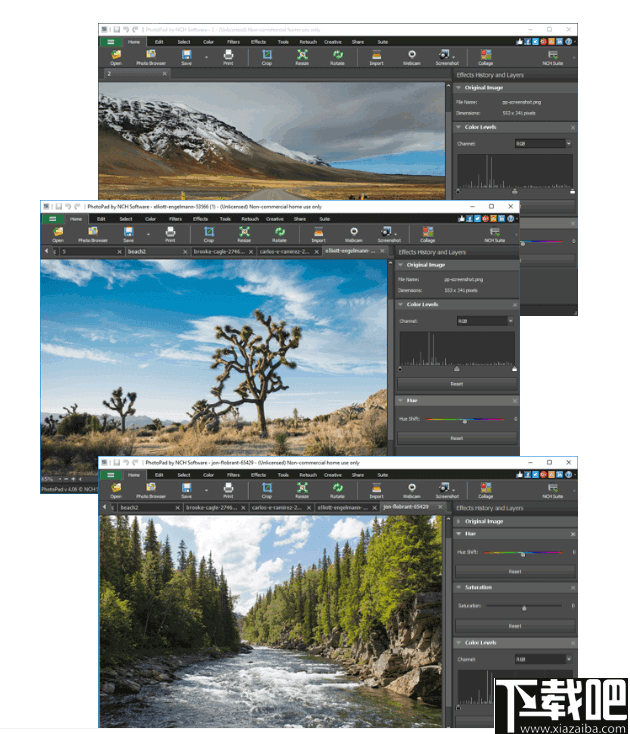Open Collage tool in top window toolbar
Image resolution: width=630 pixels, height=734 pixels.
pyautogui.click(x=486, y=57)
